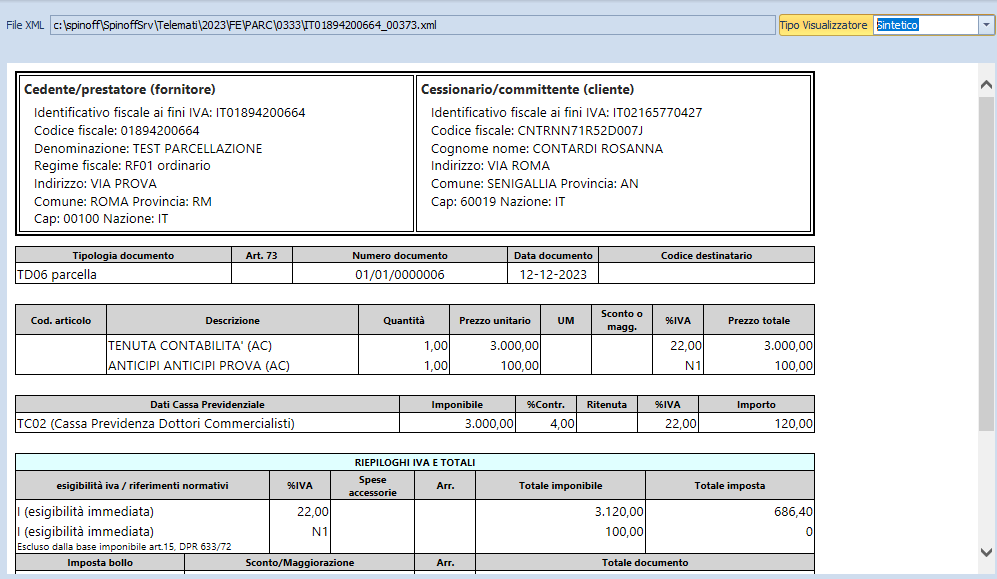Click the Totale imposta column header

(730, 486)
